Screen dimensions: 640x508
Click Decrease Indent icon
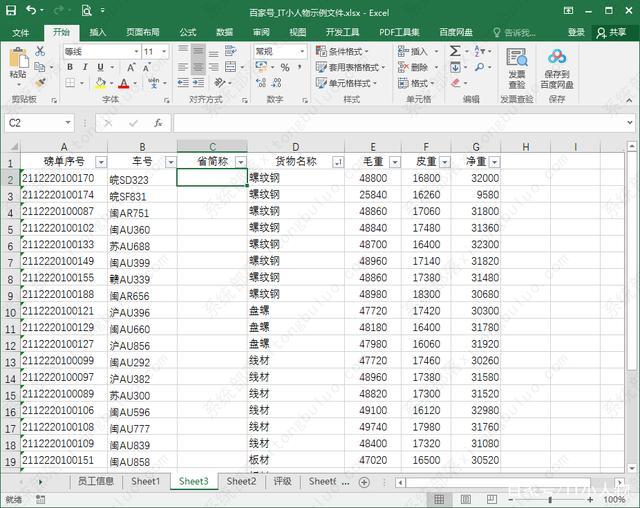point(183,83)
